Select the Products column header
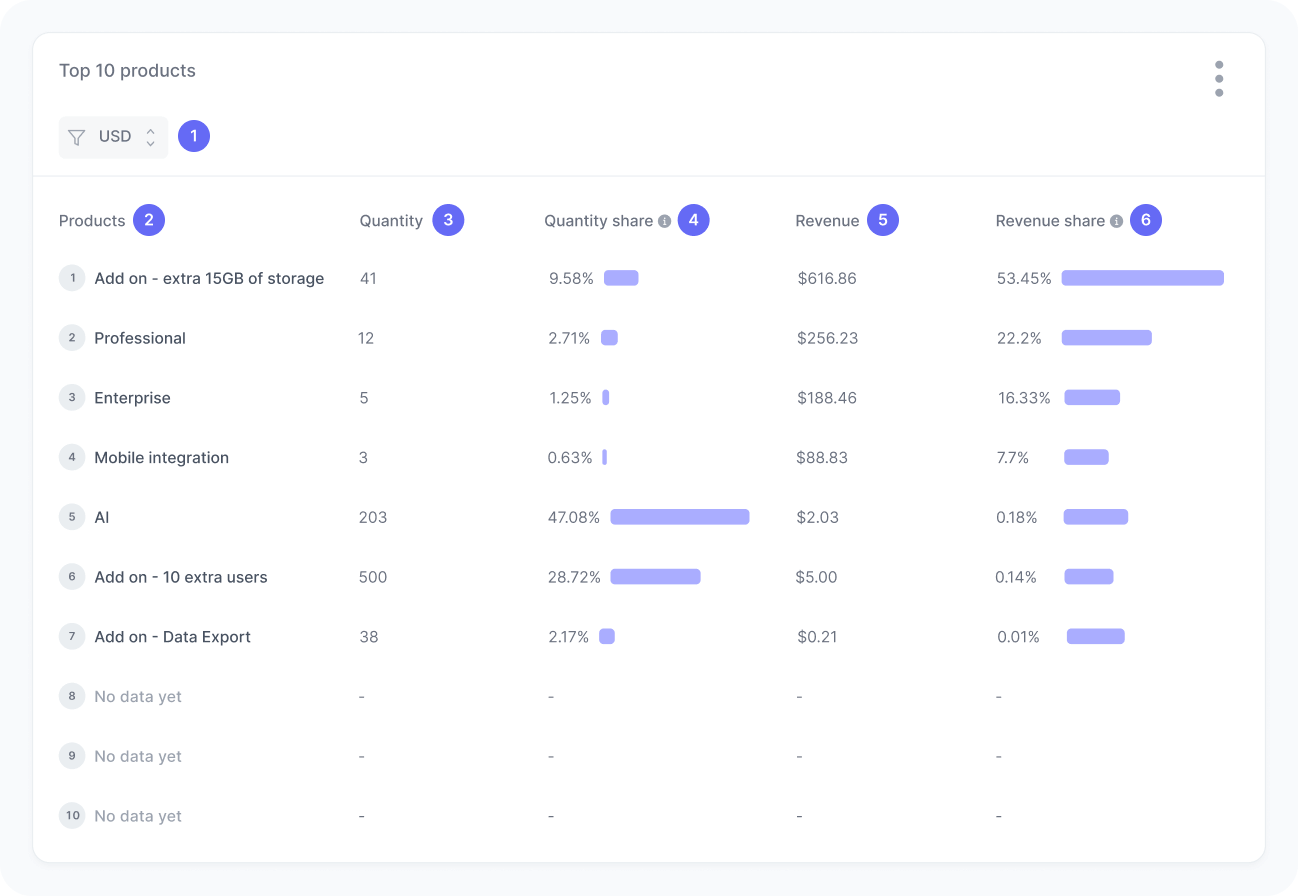The height and width of the screenshot is (896, 1298). (91, 220)
